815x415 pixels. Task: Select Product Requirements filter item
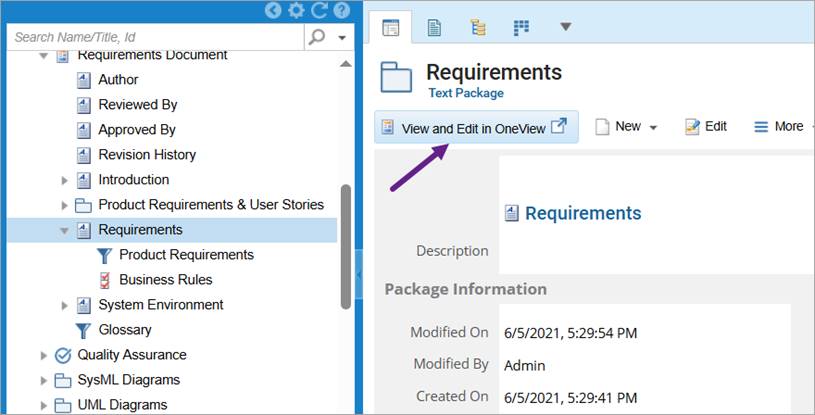tap(186, 255)
